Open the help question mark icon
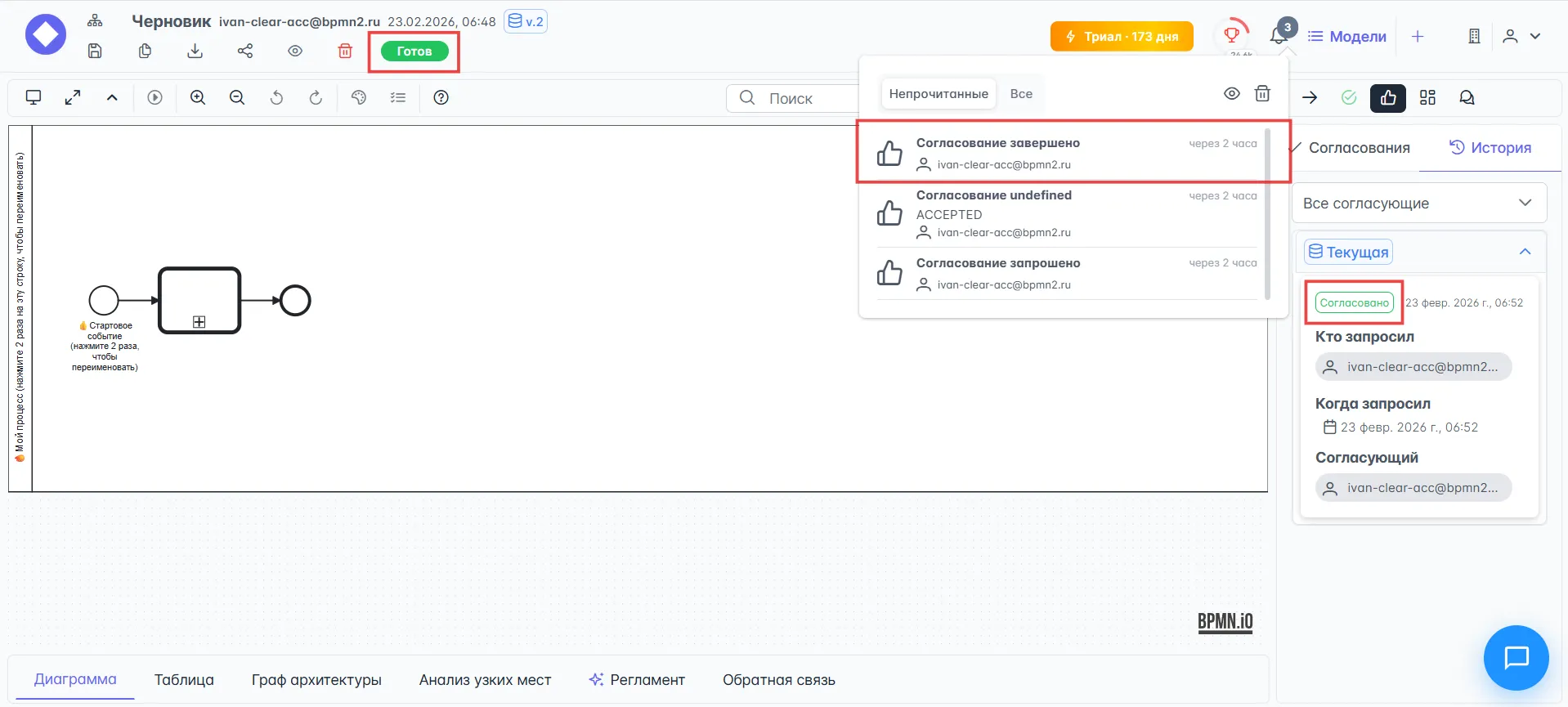The image size is (1568, 707). pos(441,97)
